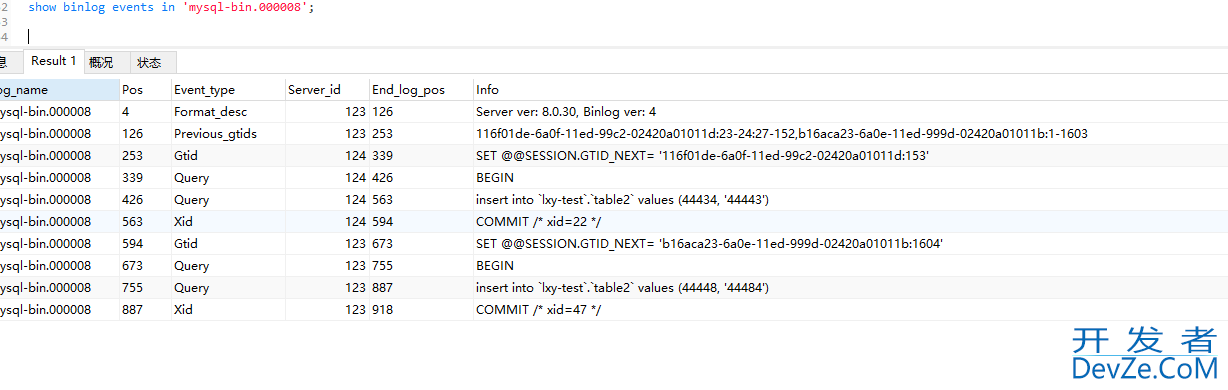Image resolution: width=1228 pixels, height=390 pixels.
Task: Click the show binlog events SQL line
Action: tap(171, 7)
